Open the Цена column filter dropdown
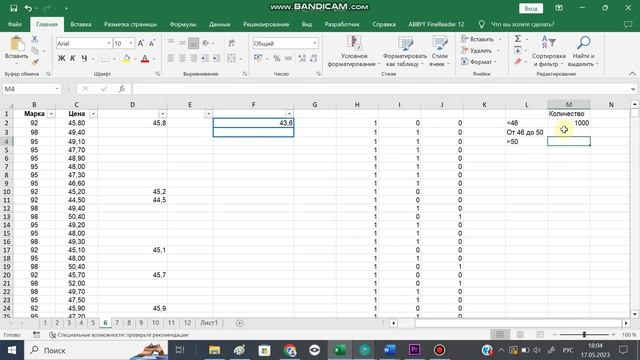 point(93,114)
